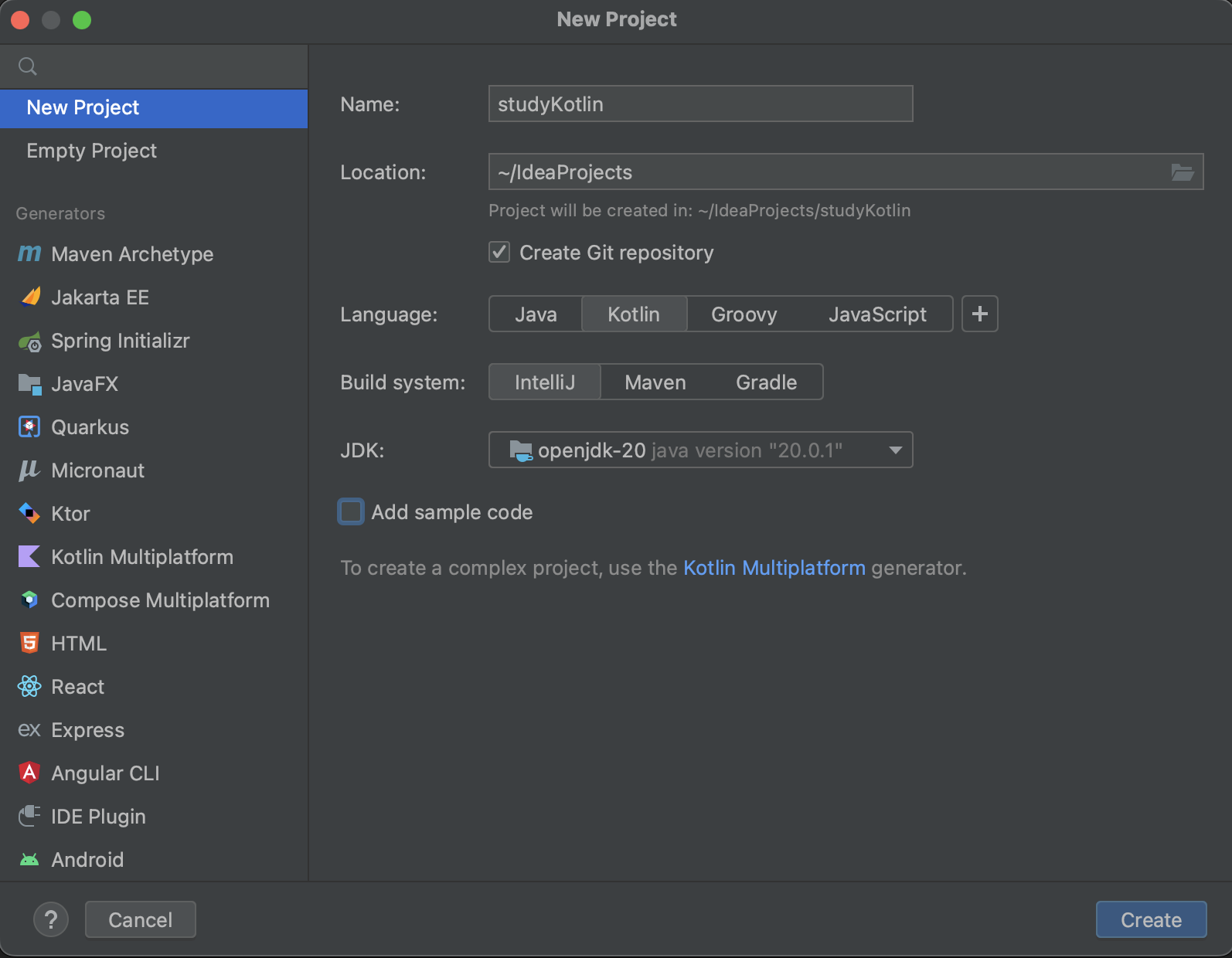Viewport: 1232px width, 958px height.
Task: Add another language with plus button
Action: tap(980, 314)
